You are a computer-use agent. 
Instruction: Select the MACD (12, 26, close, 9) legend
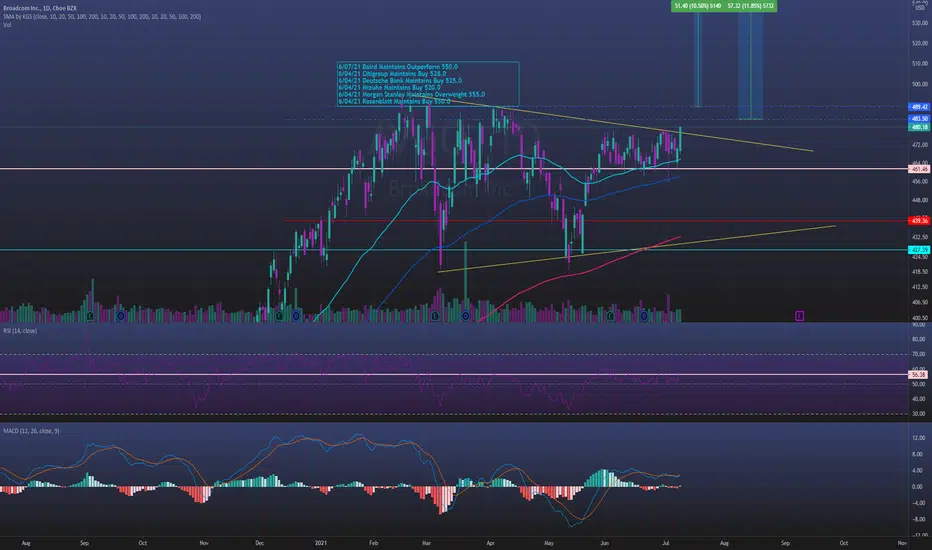(31, 431)
